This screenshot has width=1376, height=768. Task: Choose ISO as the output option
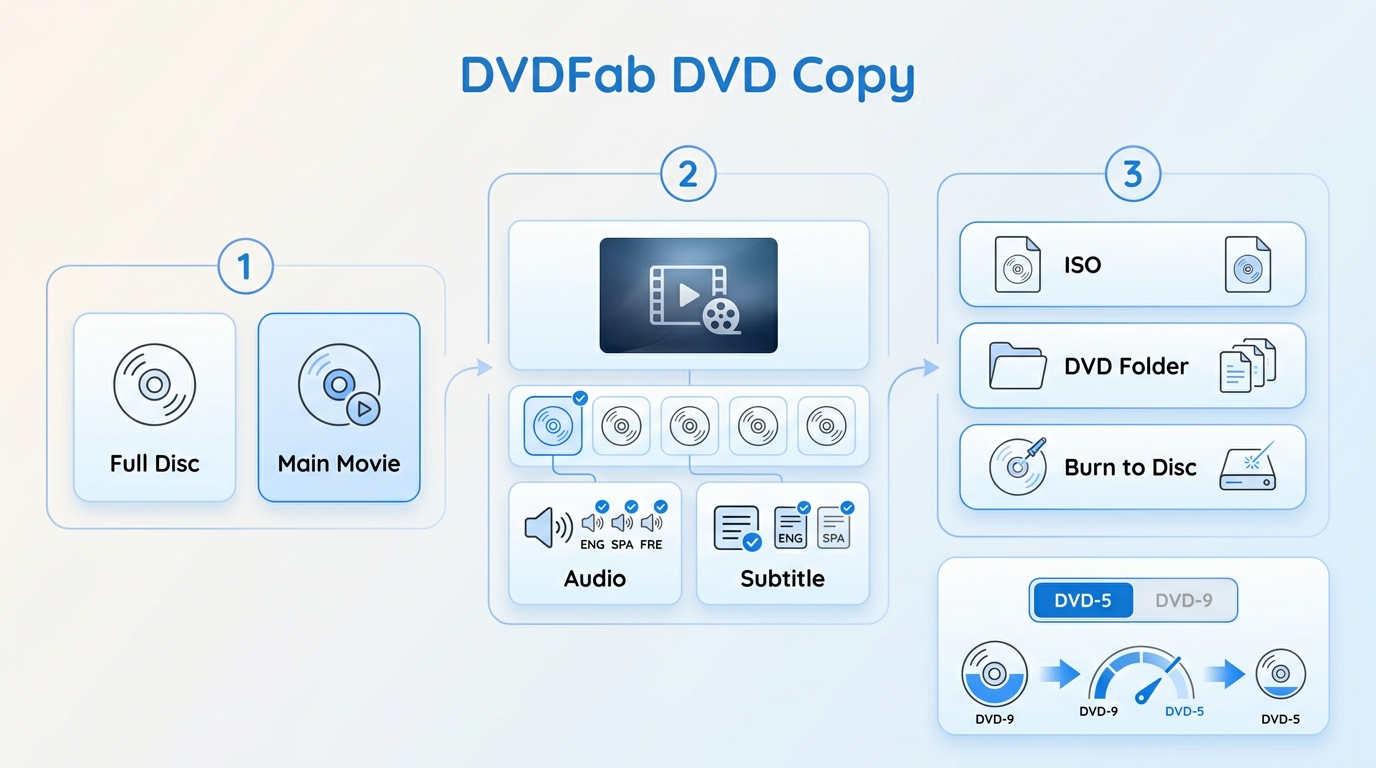(1132, 265)
